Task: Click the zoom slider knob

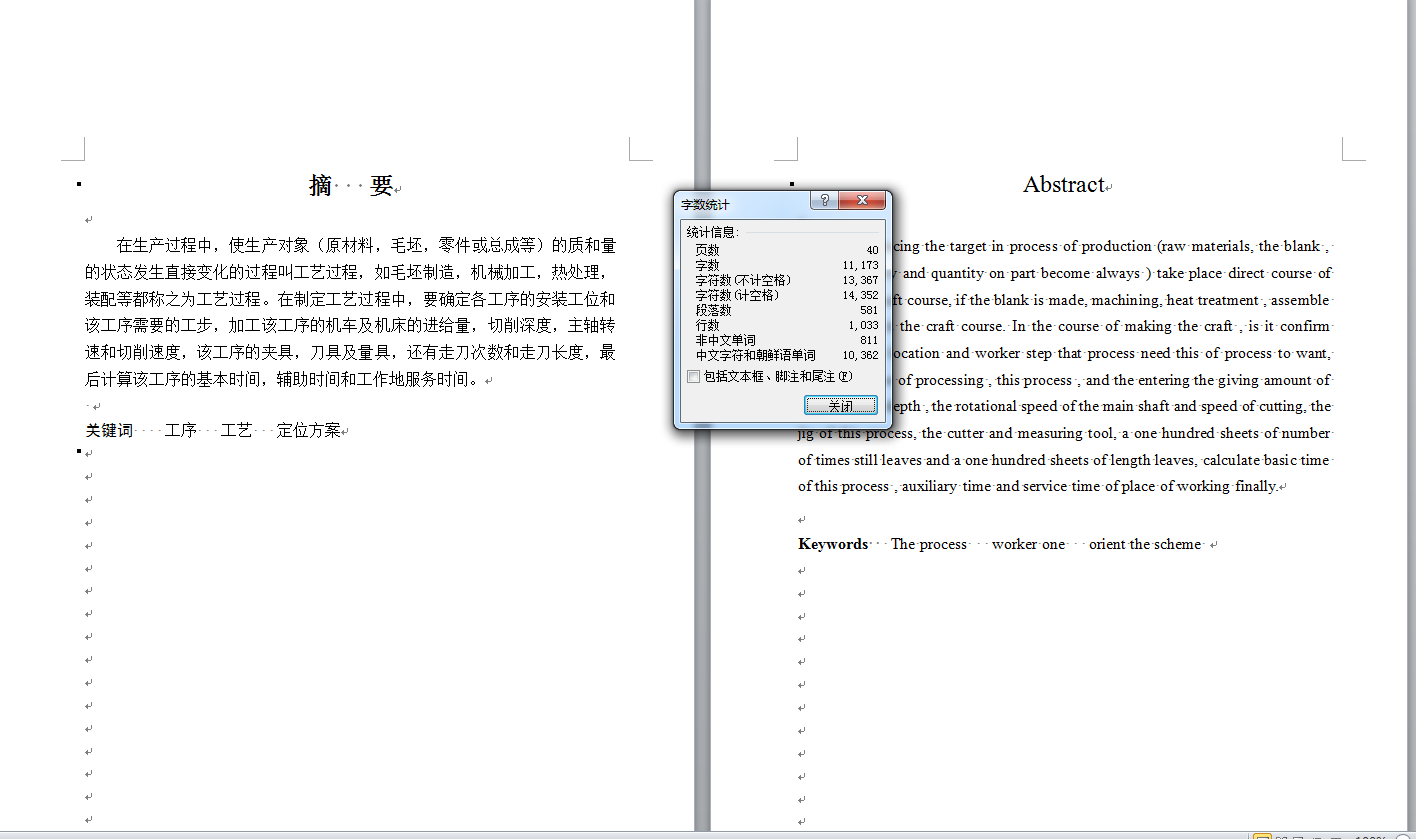Action: pos(1404,835)
